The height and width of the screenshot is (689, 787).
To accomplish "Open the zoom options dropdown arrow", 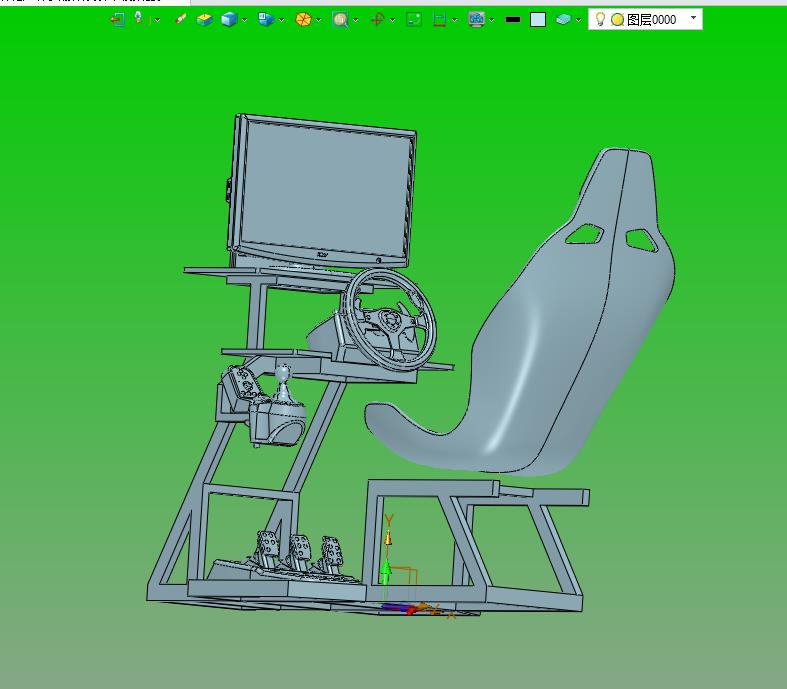I will click(356, 20).
